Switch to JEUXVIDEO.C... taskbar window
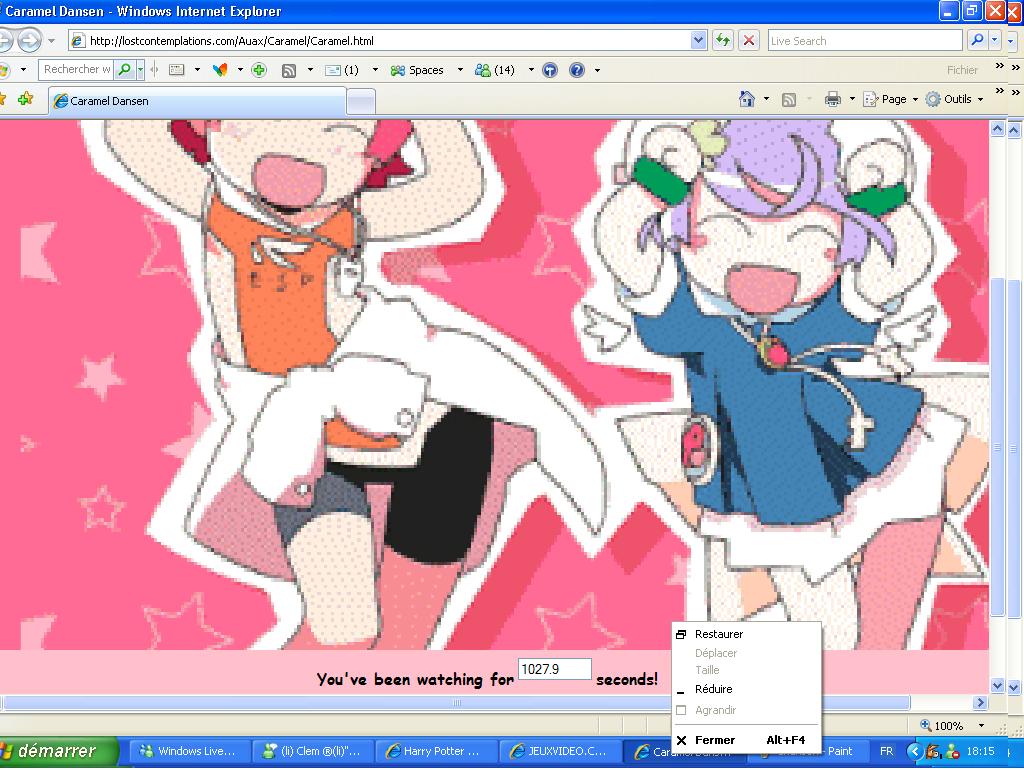1024x770 pixels. pyautogui.click(x=560, y=751)
